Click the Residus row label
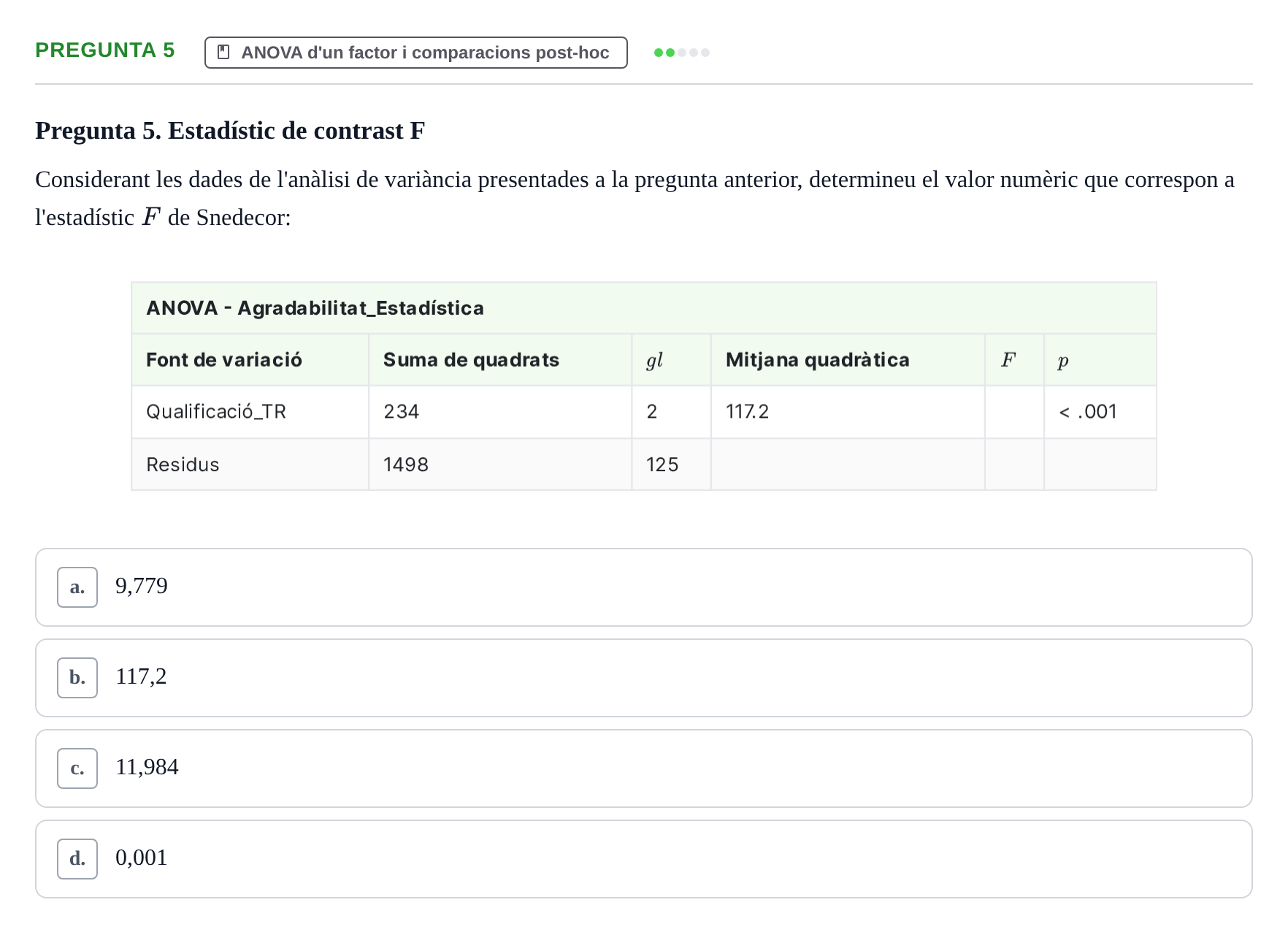 [x=183, y=465]
